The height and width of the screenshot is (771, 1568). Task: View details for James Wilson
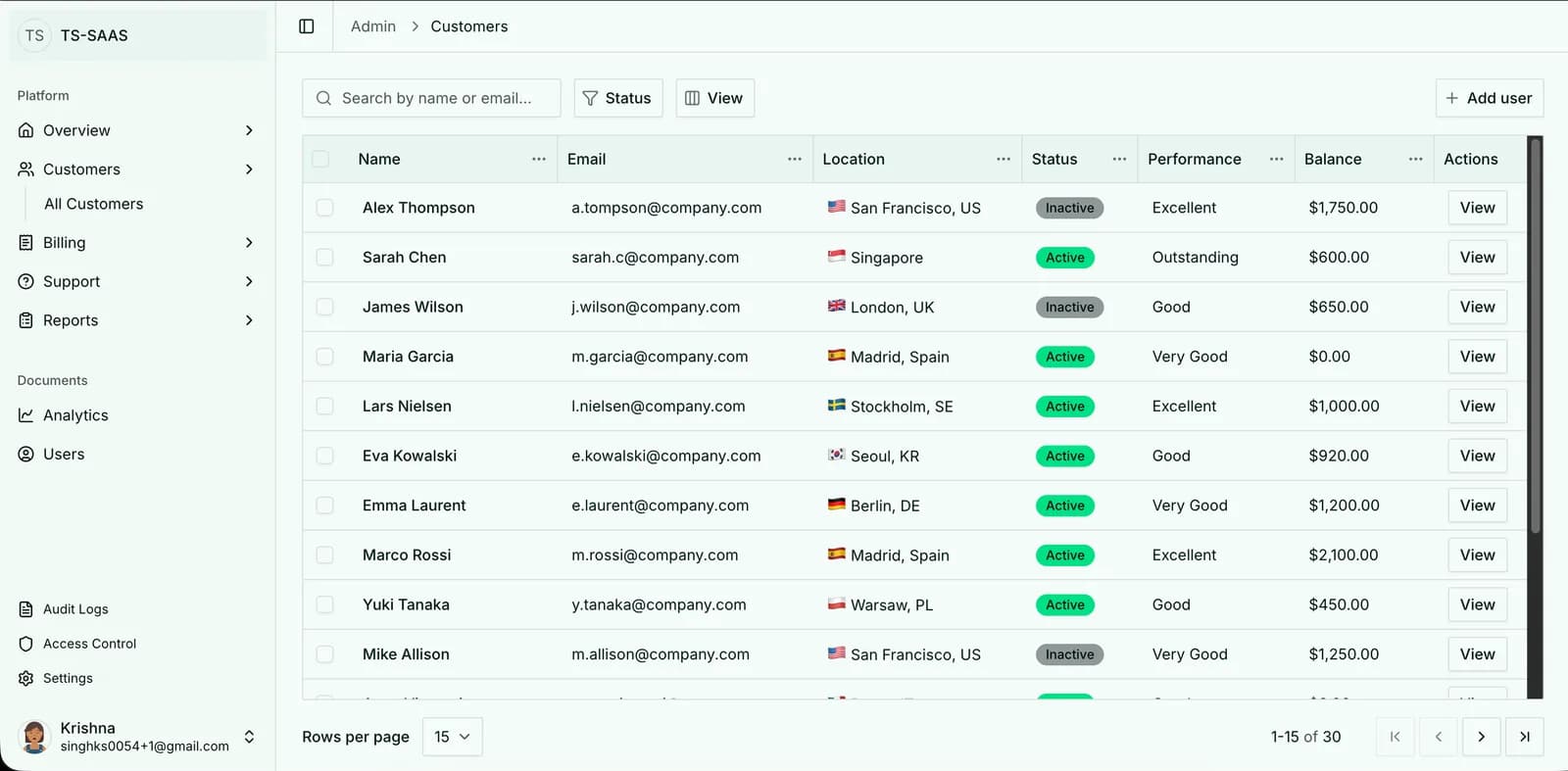click(x=1478, y=307)
